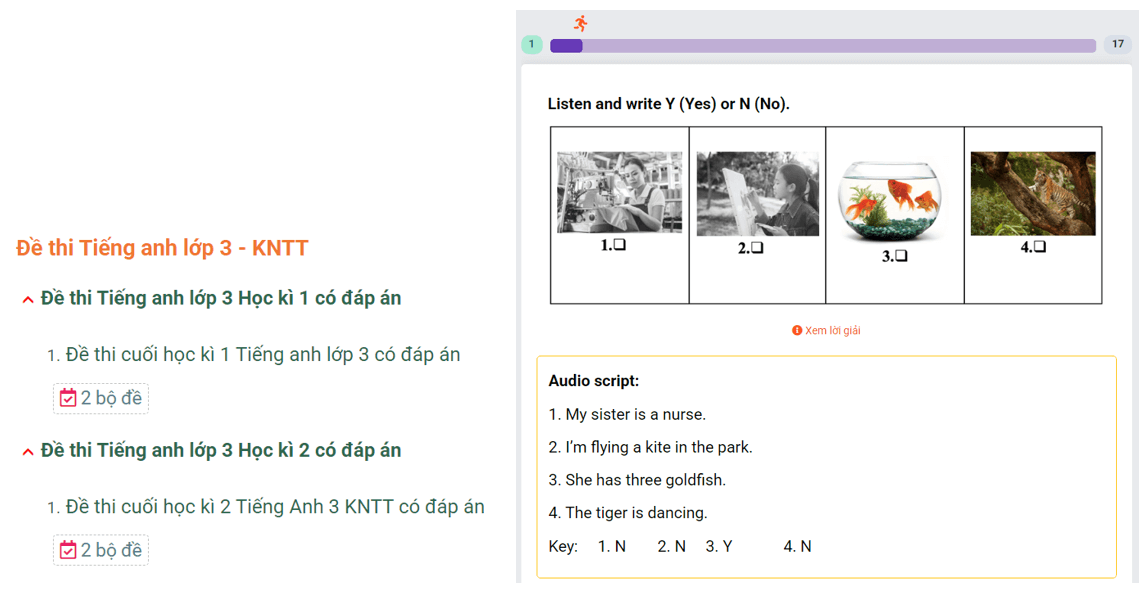Open Đề thi cuối học kì 1 Tiếng anh lớp 3
1145x590 pixels.
pos(263,355)
